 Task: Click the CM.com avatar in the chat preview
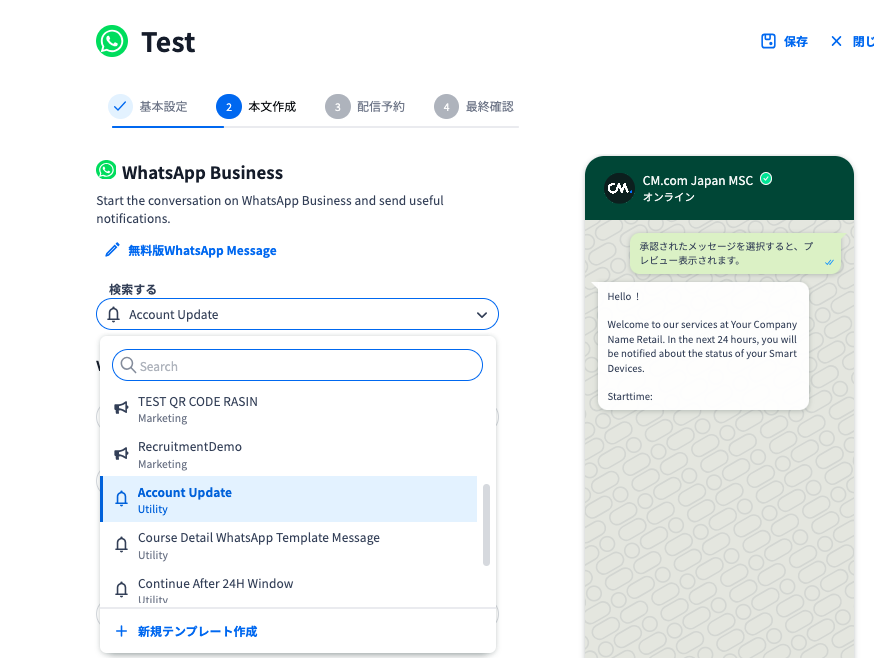pos(617,187)
